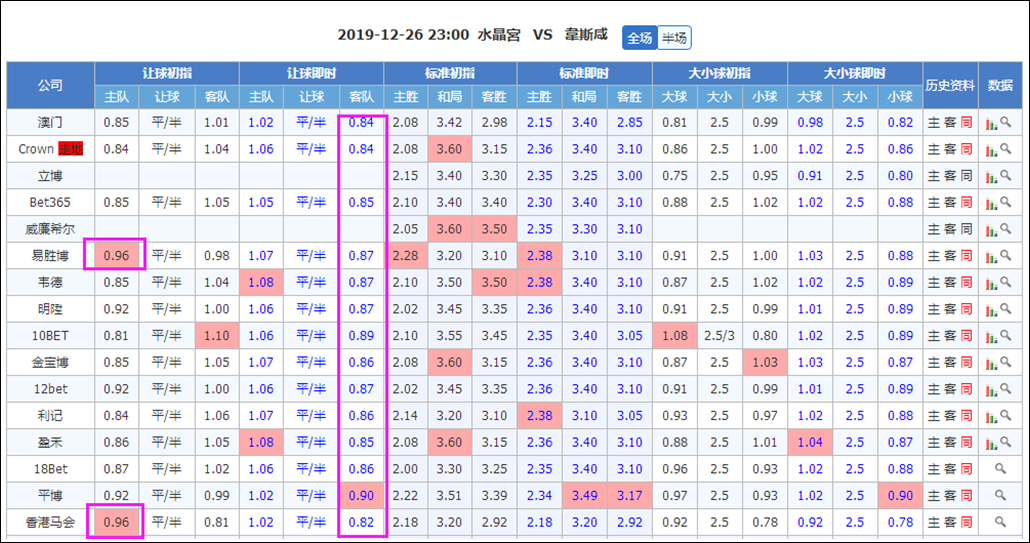The image size is (1030, 543).
Task: Open the bar chart icon in 10BET row
Action: point(991,336)
